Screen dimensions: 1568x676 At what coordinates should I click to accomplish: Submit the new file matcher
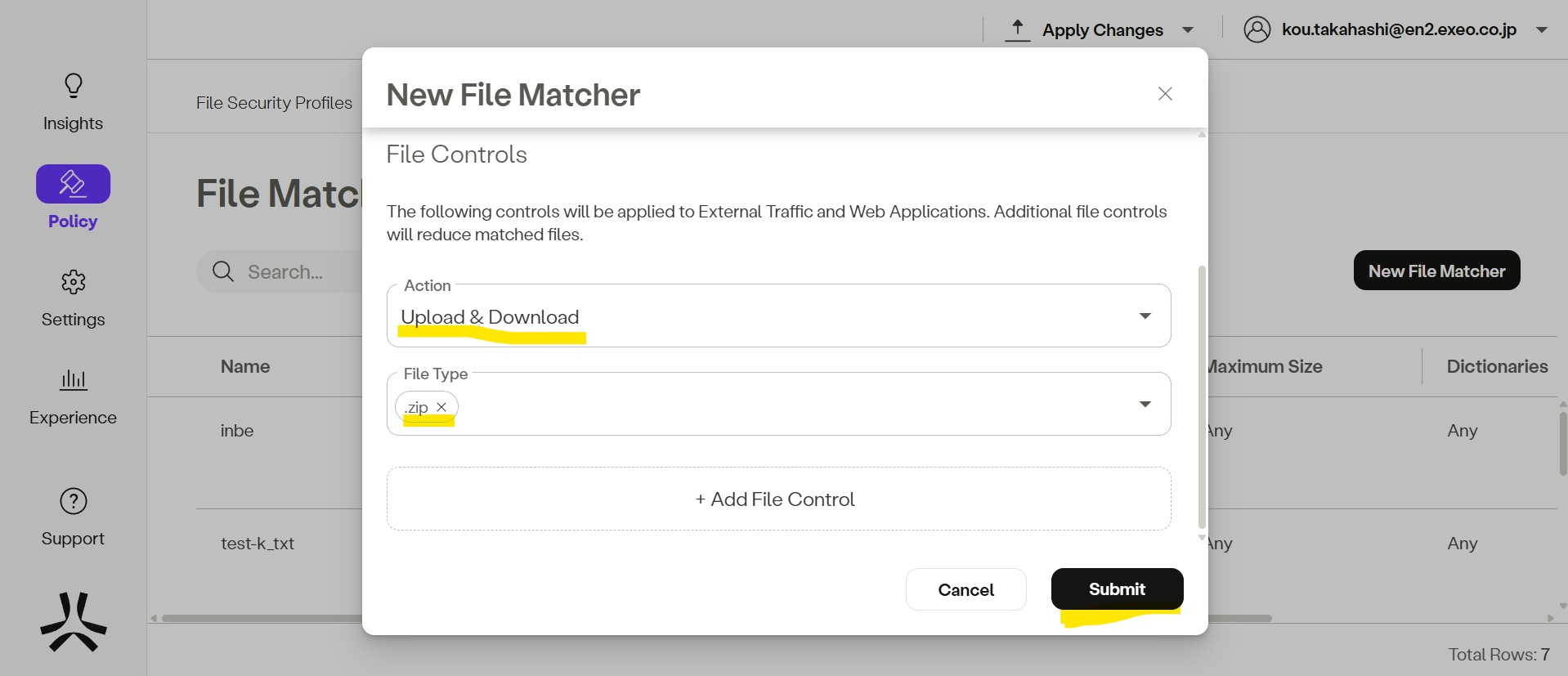click(x=1116, y=589)
